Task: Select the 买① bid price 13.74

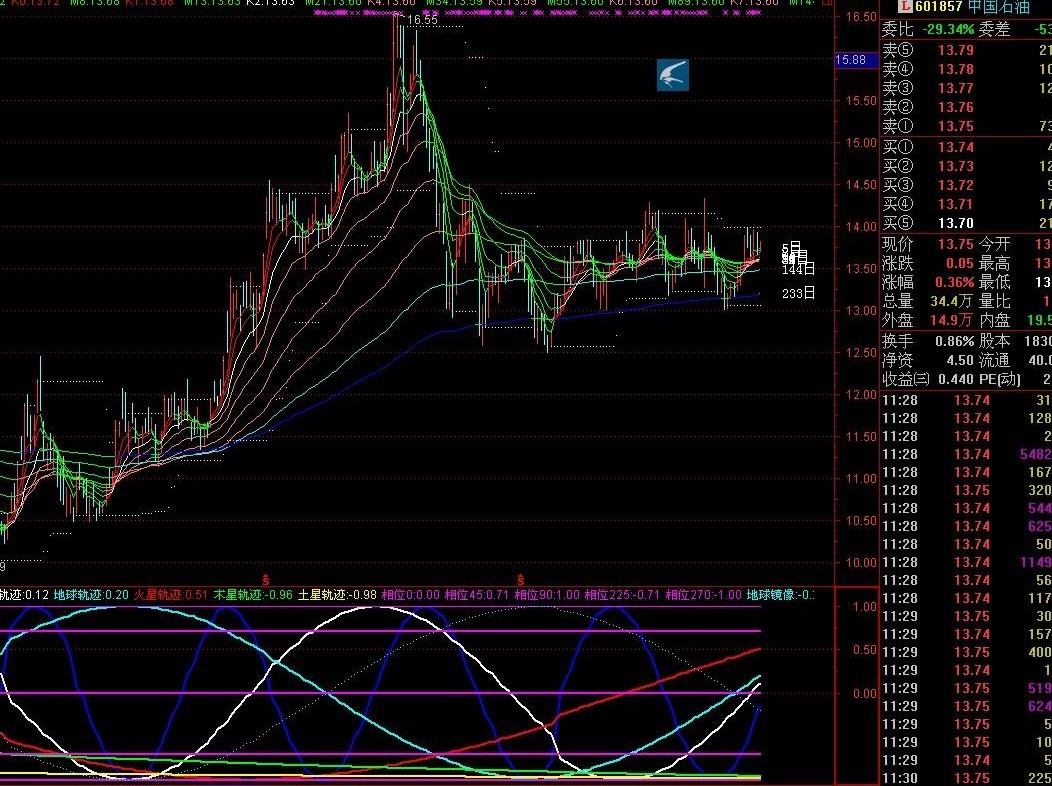Action: pyautogui.click(x=955, y=147)
